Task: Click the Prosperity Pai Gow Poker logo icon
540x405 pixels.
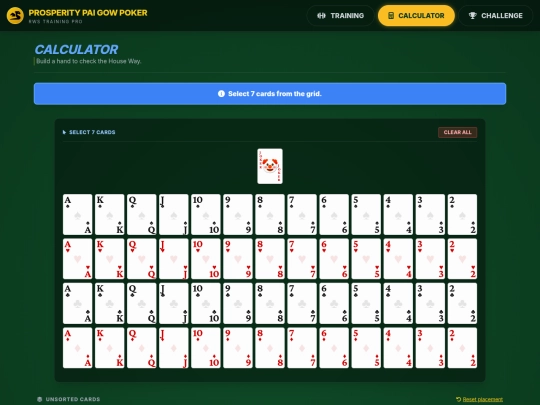Action: (15, 15)
